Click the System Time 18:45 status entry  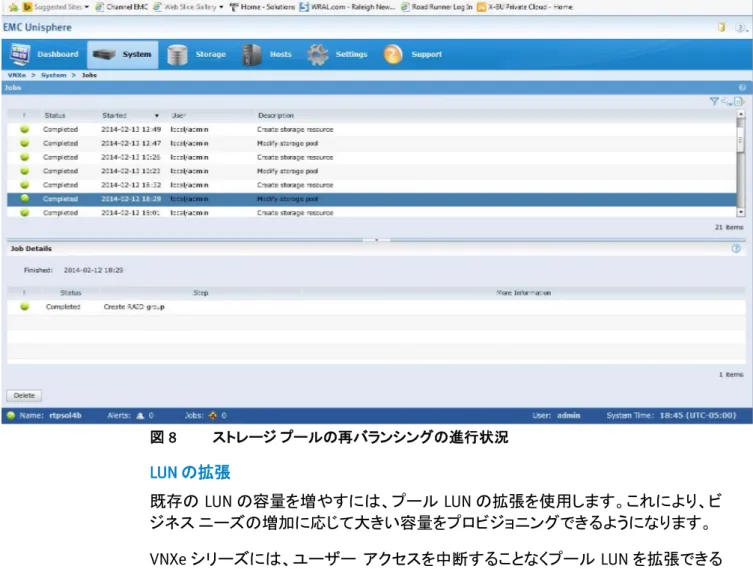tap(671, 416)
